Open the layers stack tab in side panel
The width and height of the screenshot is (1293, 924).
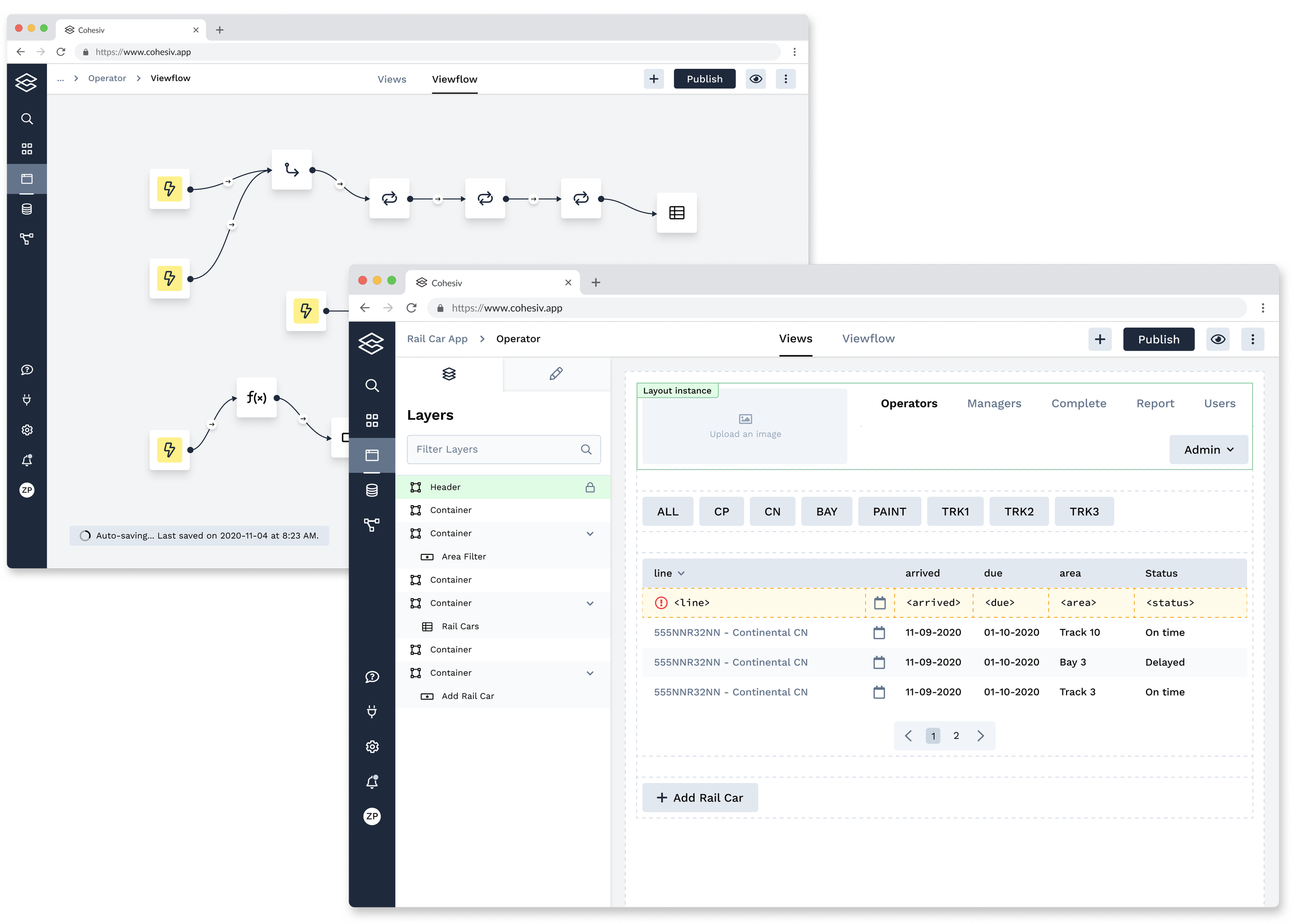[449, 374]
